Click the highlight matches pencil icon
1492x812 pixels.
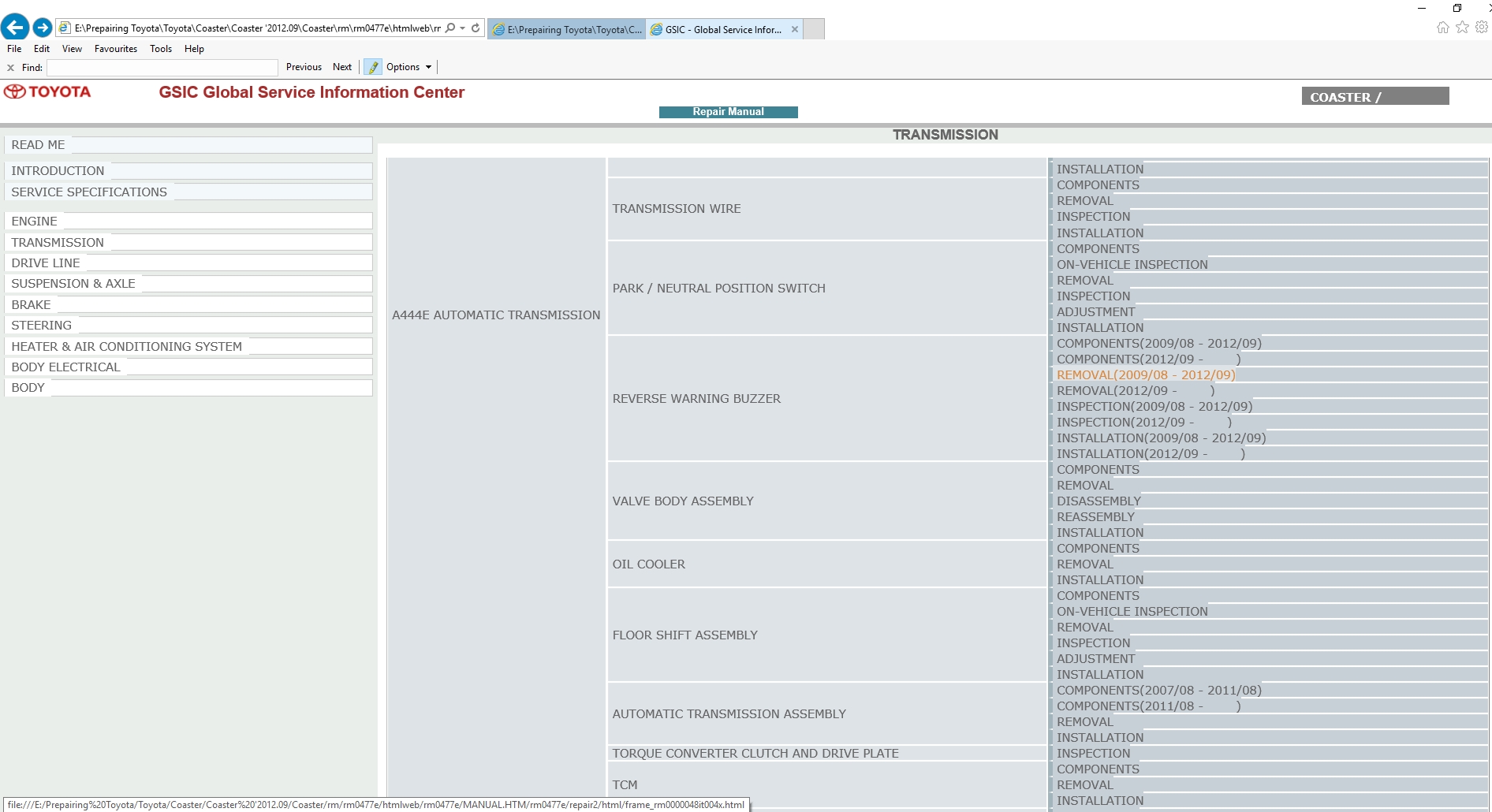click(373, 67)
